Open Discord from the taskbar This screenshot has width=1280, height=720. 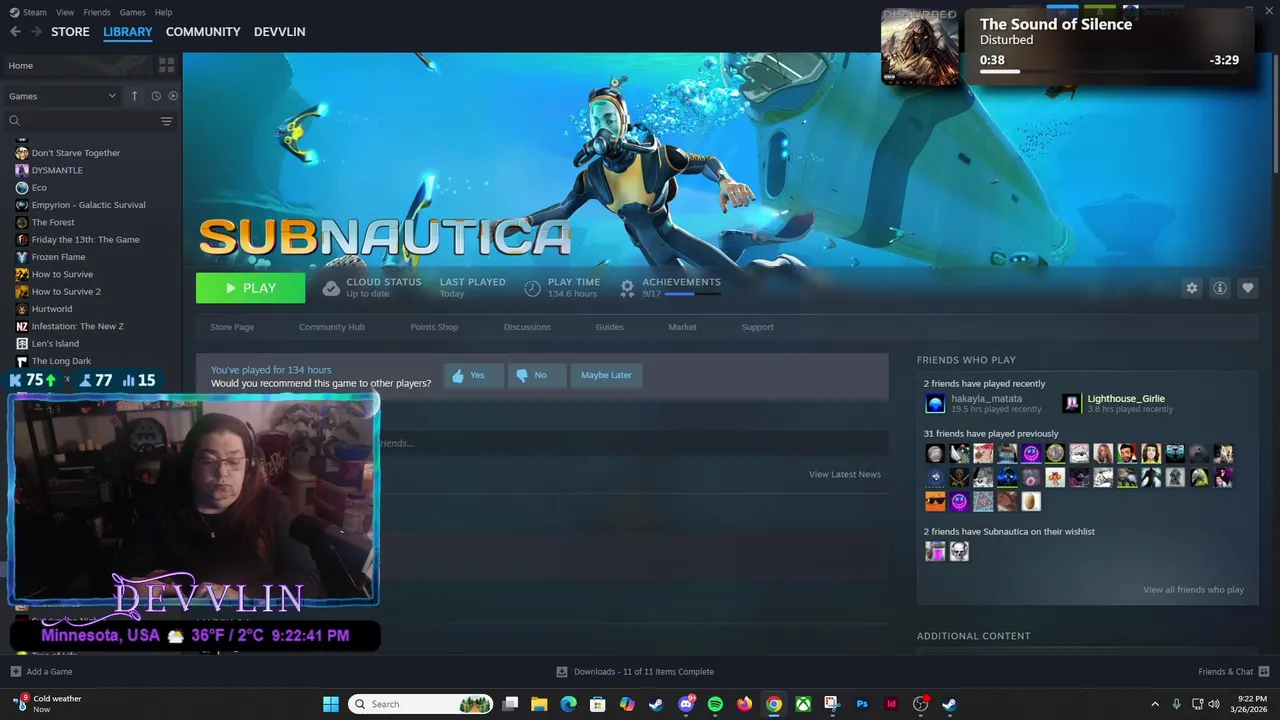(x=686, y=704)
